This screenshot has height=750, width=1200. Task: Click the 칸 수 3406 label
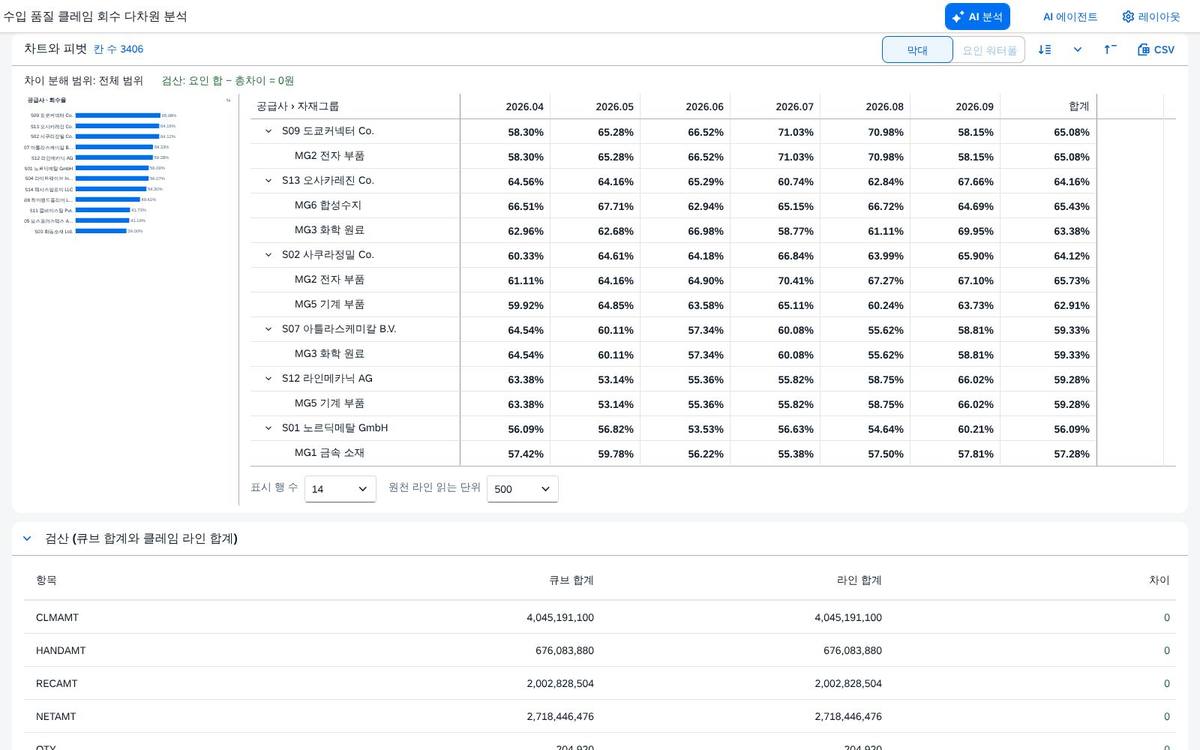(x=118, y=49)
